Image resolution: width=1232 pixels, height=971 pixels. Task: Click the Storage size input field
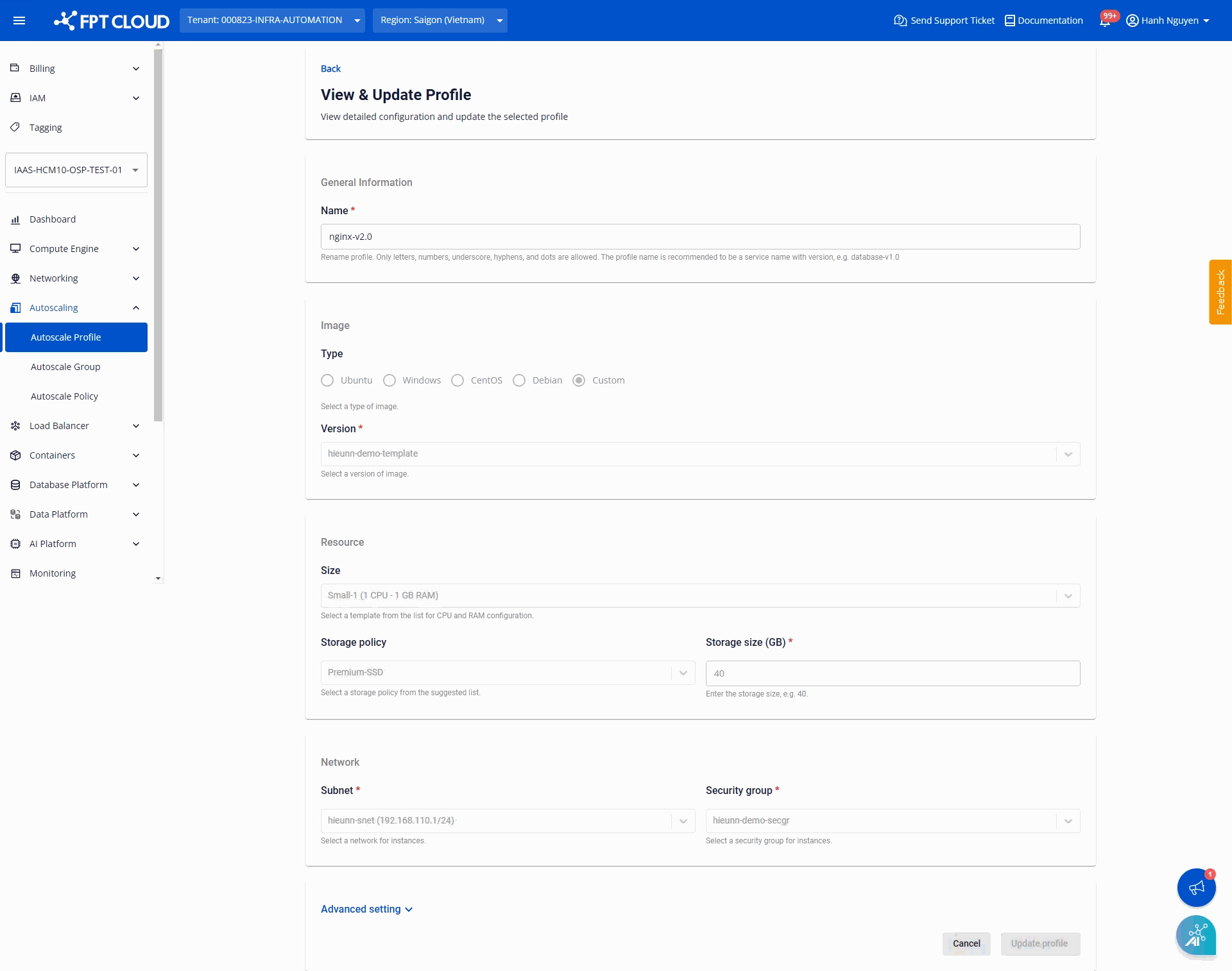click(893, 673)
